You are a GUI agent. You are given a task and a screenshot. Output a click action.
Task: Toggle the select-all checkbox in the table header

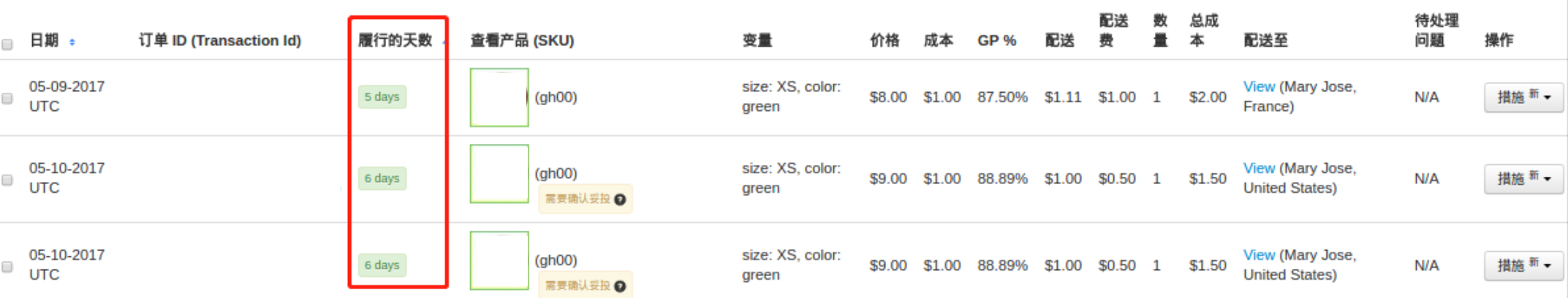[x=7, y=45]
